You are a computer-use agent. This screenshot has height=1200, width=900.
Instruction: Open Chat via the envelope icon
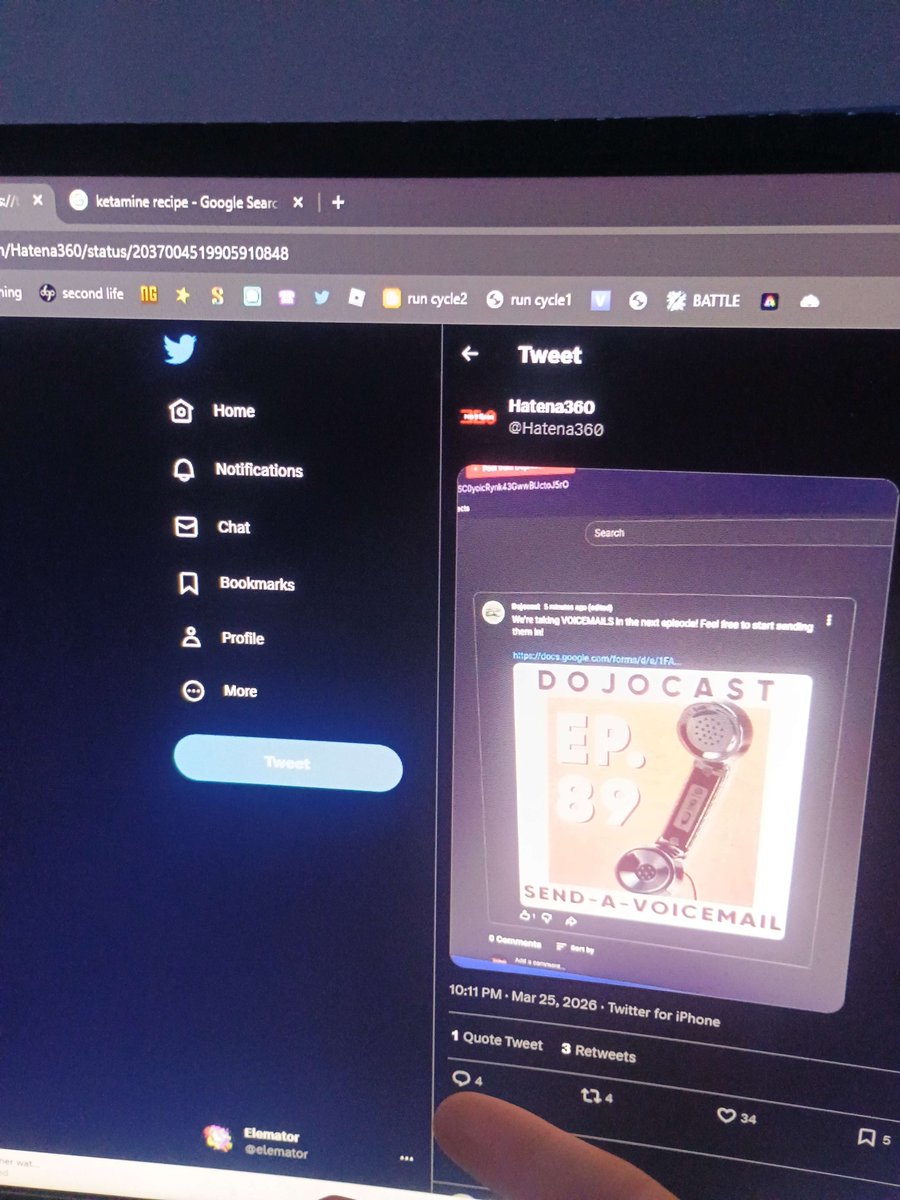(x=184, y=527)
